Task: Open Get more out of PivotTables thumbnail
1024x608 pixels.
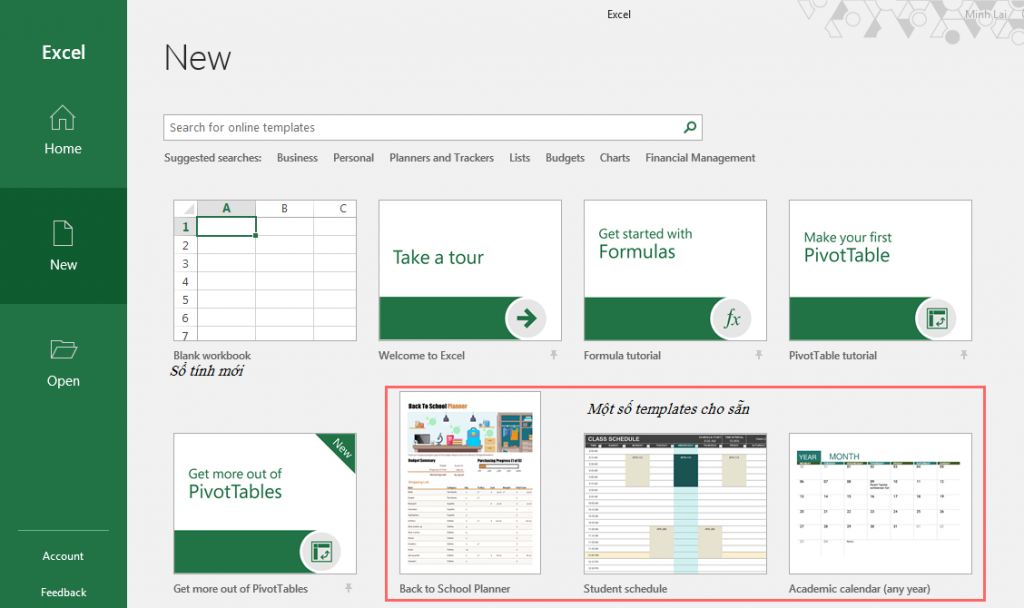Action: 264,504
